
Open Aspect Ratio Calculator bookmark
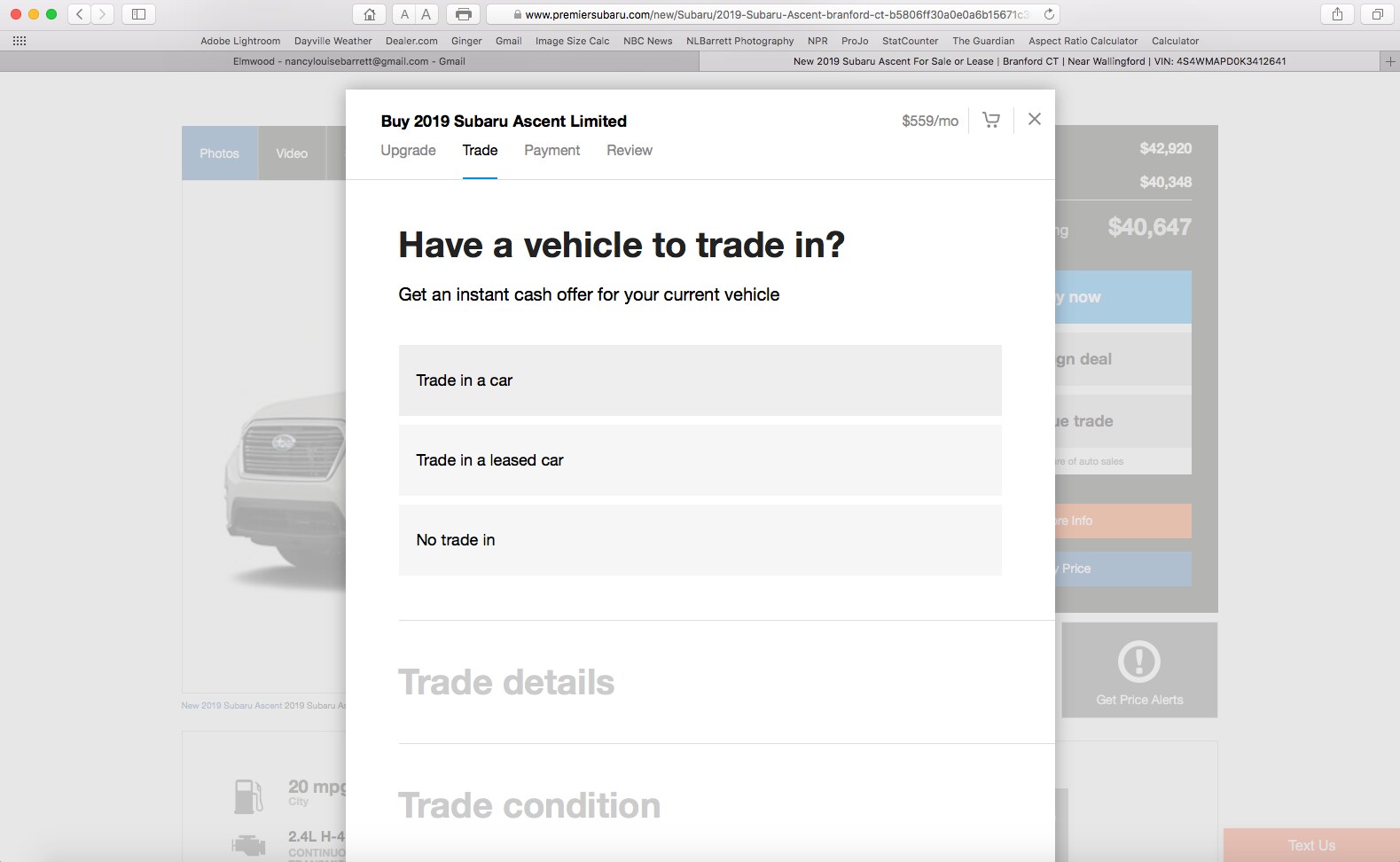coord(1083,41)
